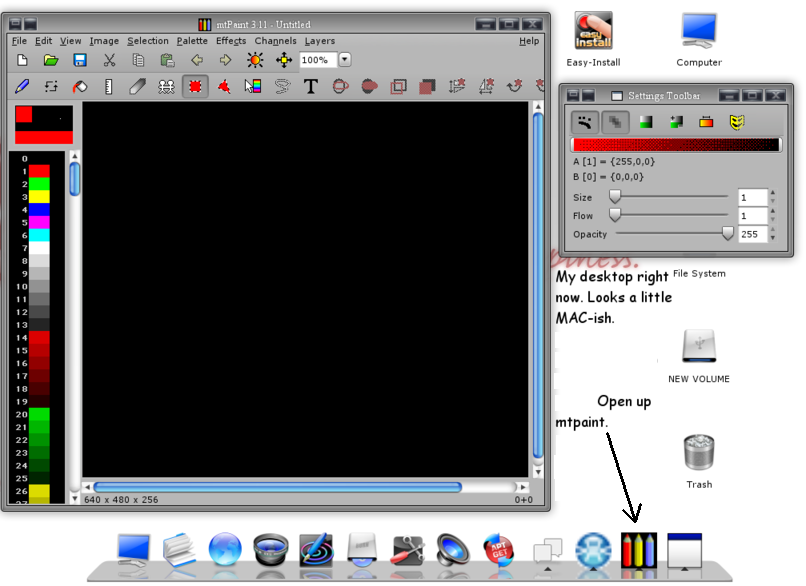Open the zoom 100% dropdown arrow
The image size is (806, 586).
(345, 60)
